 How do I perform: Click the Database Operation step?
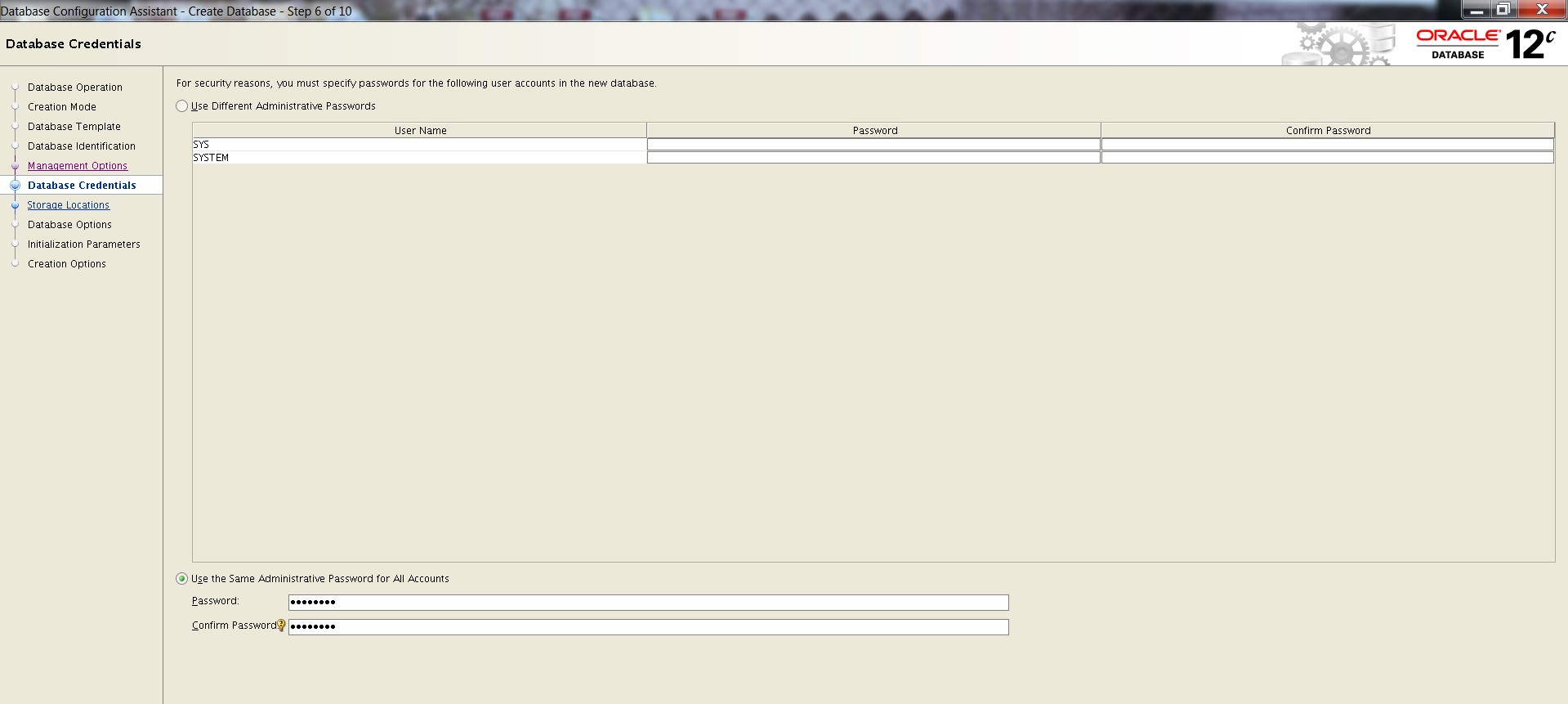click(x=75, y=87)
